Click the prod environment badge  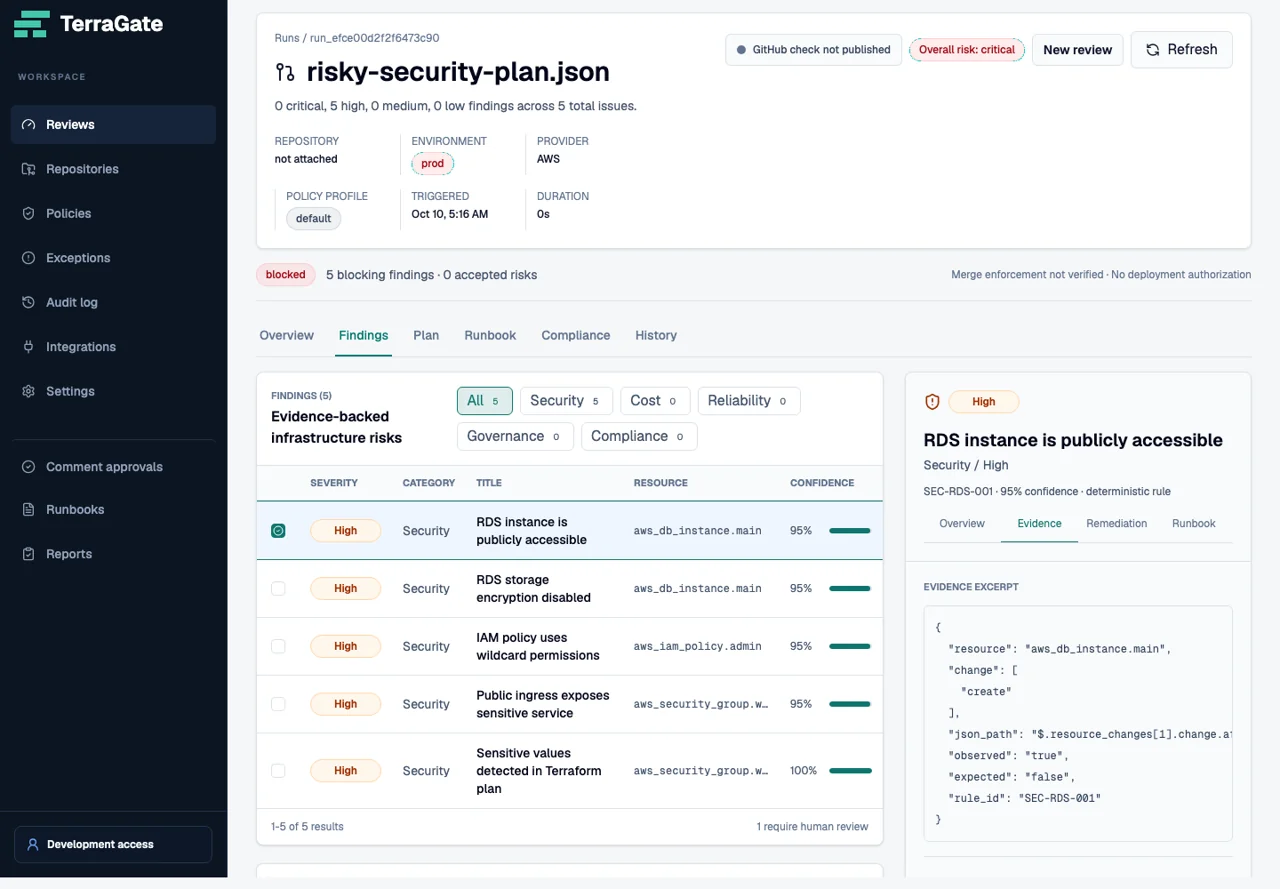[x=433, y=164]
